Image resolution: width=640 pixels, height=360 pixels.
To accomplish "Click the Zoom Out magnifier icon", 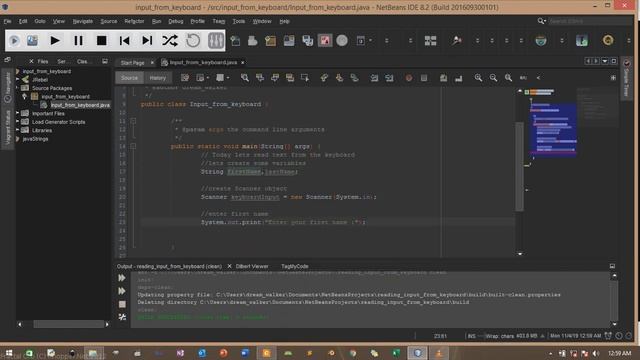I will pos(493,78).
